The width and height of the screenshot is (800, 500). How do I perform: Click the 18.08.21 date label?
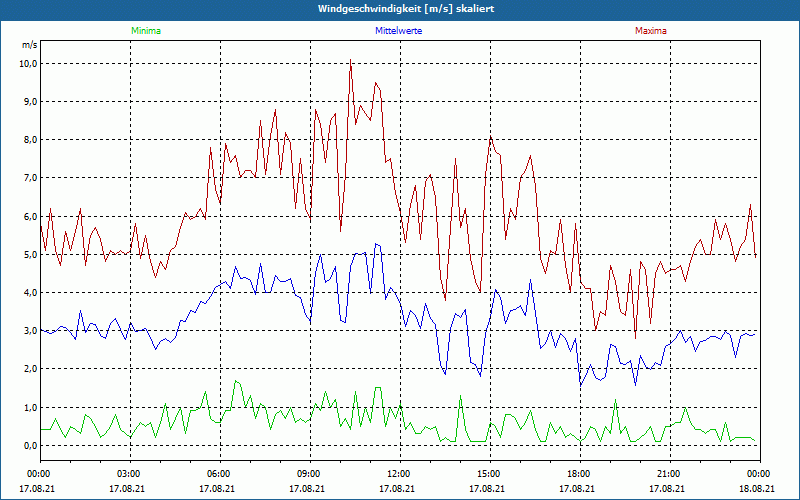coord(758,489)
